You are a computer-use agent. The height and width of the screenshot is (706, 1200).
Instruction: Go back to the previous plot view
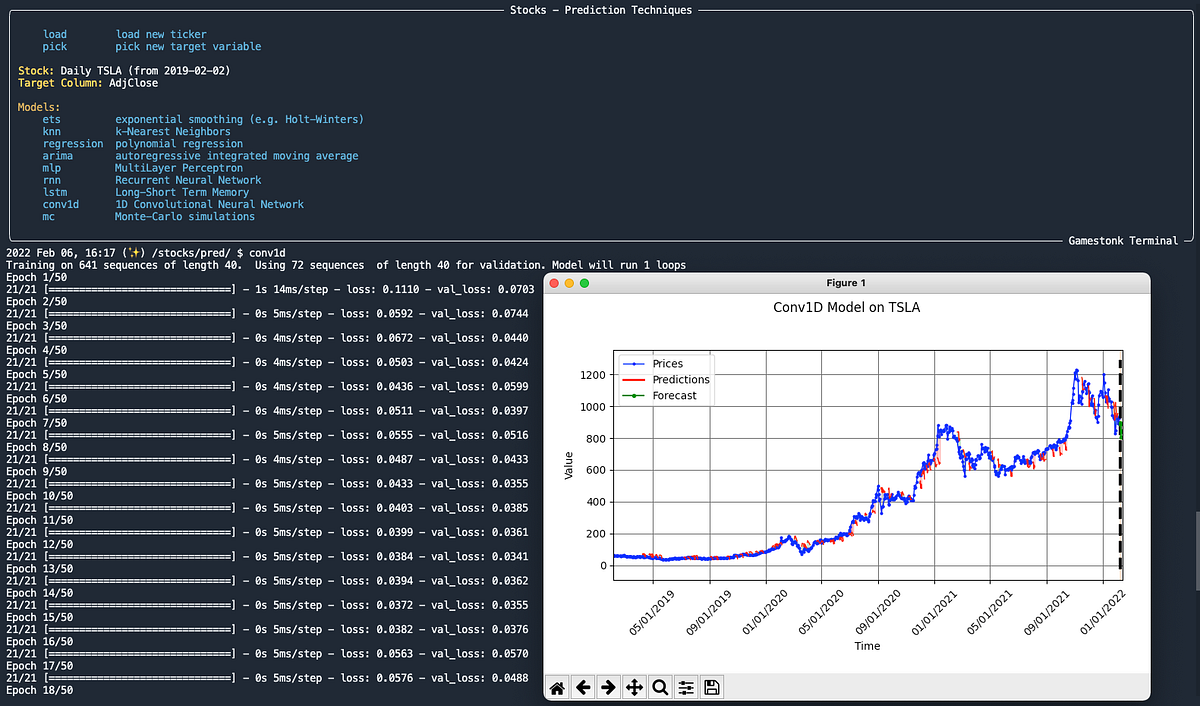pyautogui.click(x=583, y=687)
